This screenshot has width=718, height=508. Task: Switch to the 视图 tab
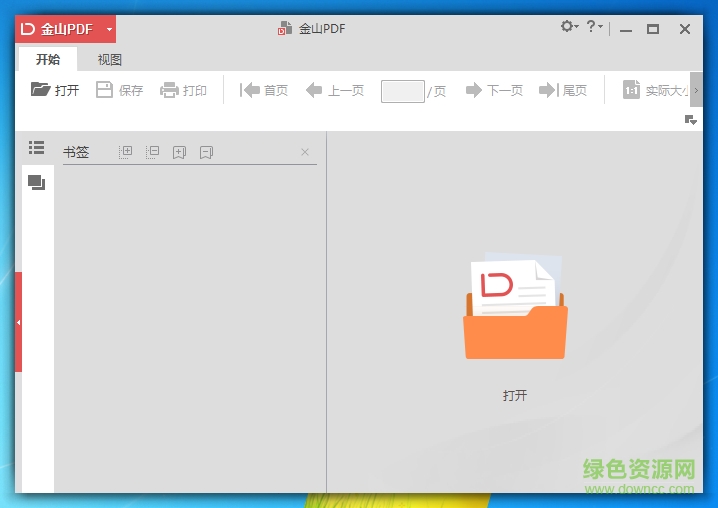110,60
